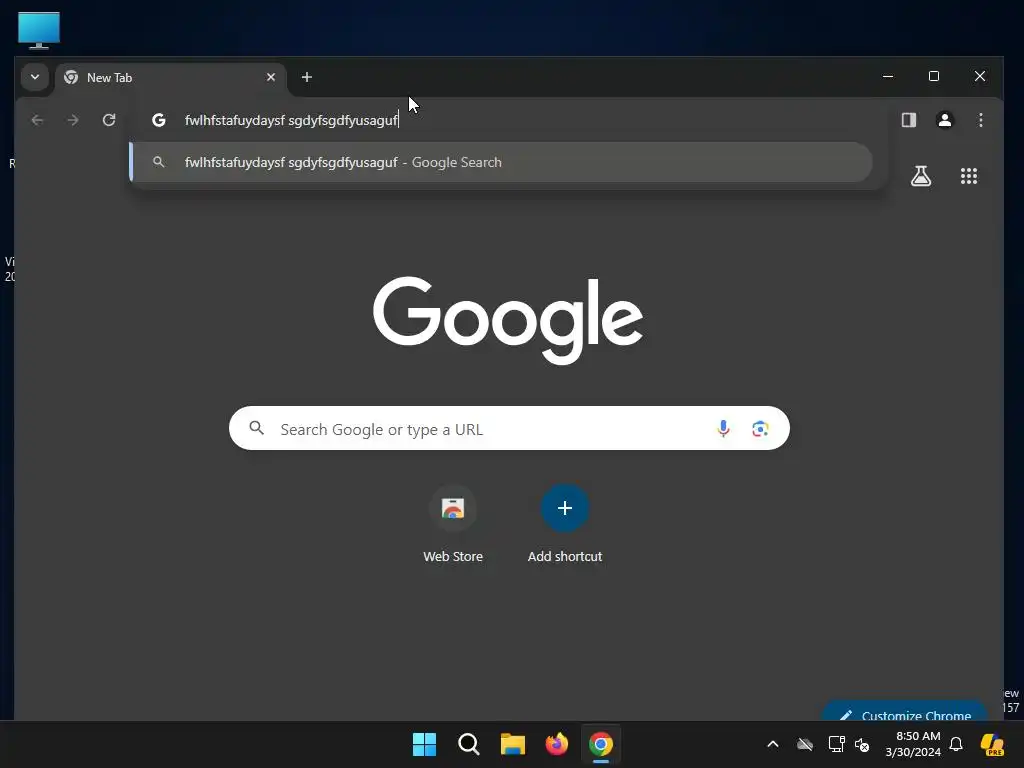The image size is (1024, 768).
Task: Open the Chrome profile avatar menu
Action: (945, 120)
